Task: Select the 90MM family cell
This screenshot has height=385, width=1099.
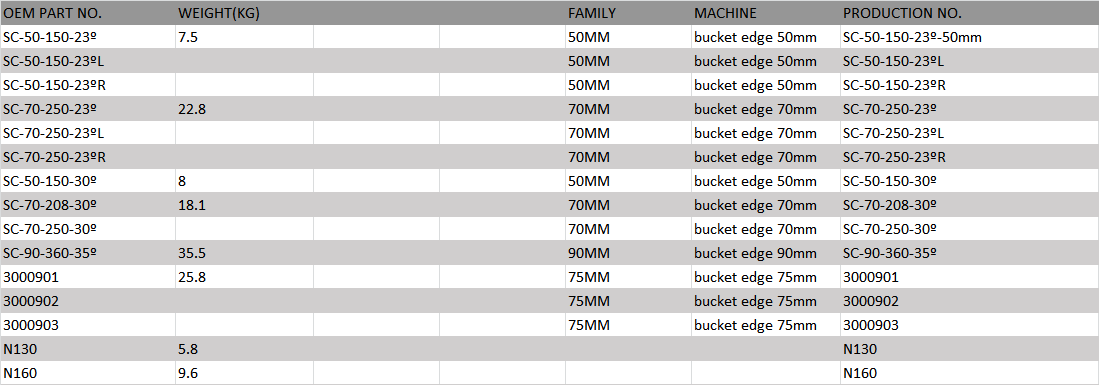Action: tap(628, 252)
